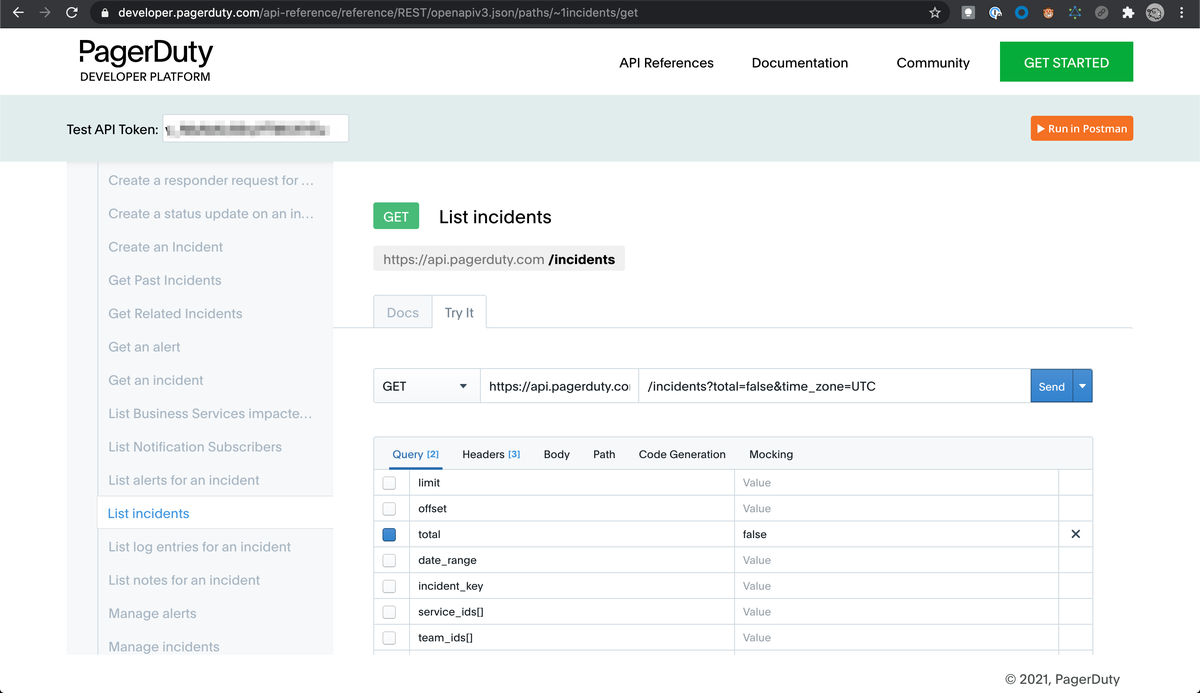The width and height of the screenshot is (1200, 693).
Task: Click the browser address bar URL
Action: 378,13
